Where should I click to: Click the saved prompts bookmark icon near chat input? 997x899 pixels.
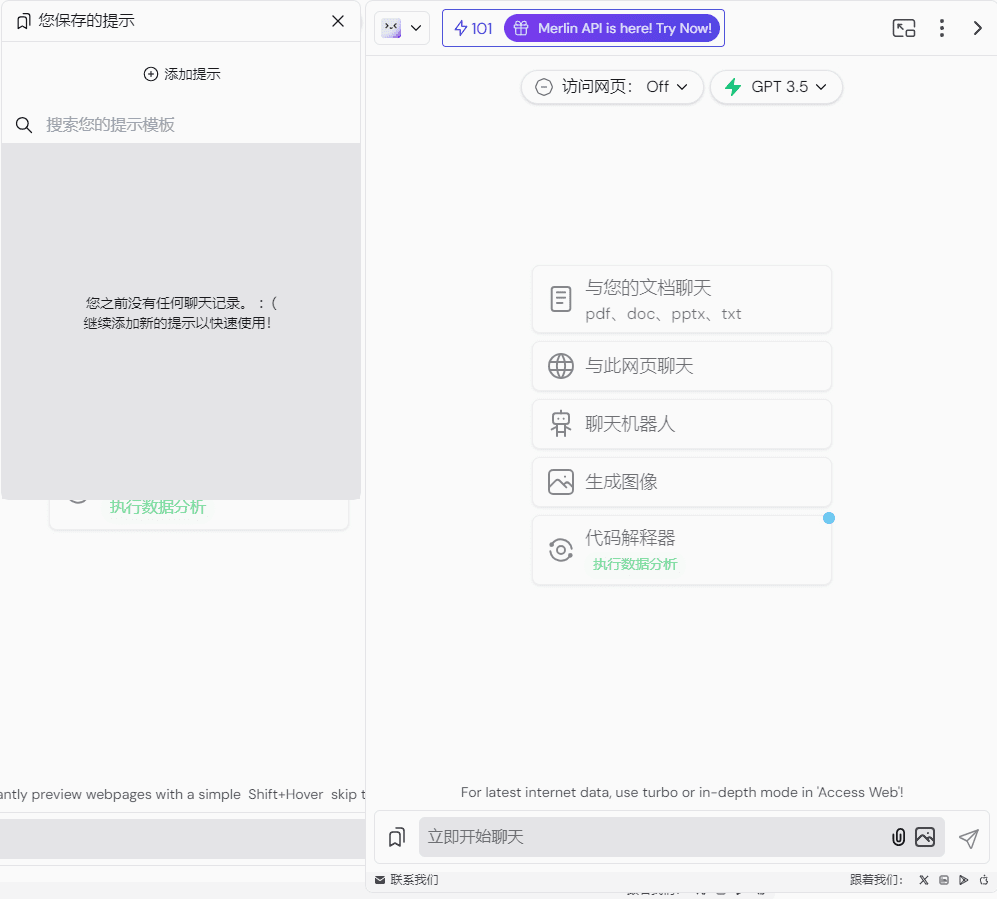point(397,837)
